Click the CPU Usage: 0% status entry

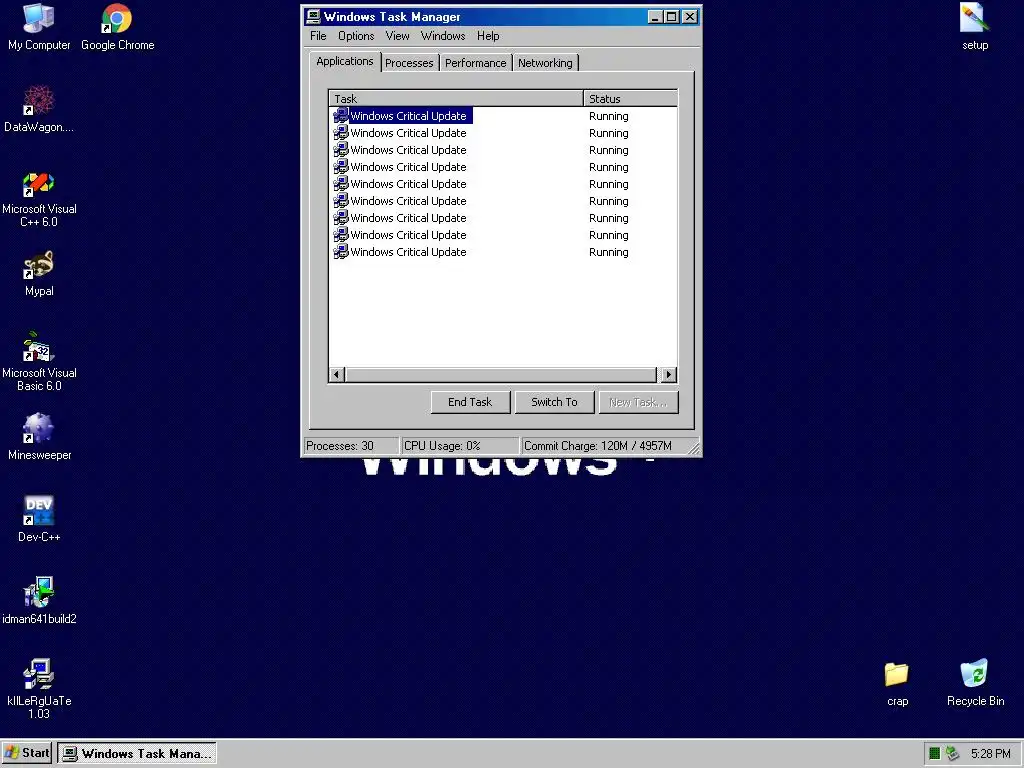tap(460, 446)
